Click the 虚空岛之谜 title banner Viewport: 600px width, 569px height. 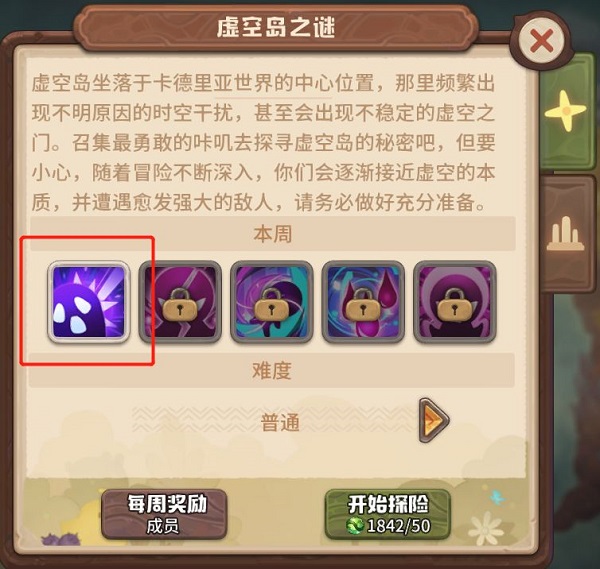(x=276, y=27)
